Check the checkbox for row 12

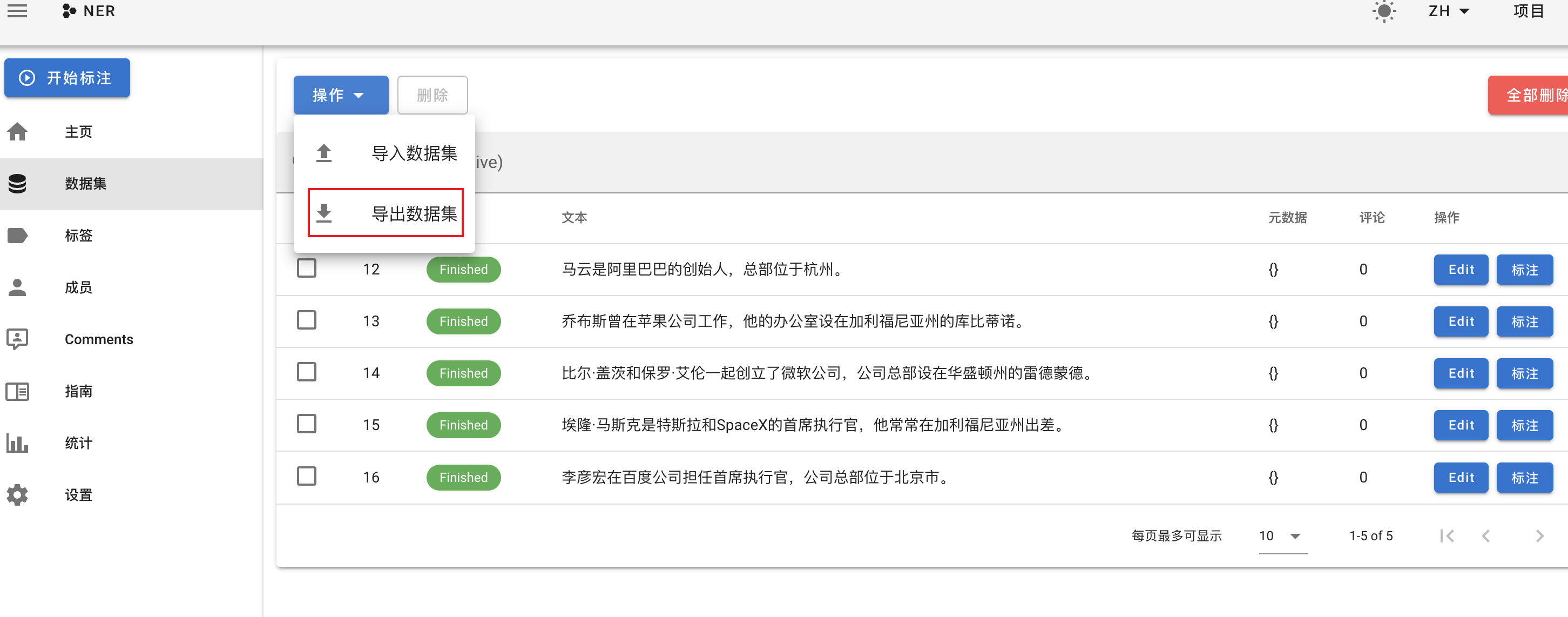coord(306,268)
